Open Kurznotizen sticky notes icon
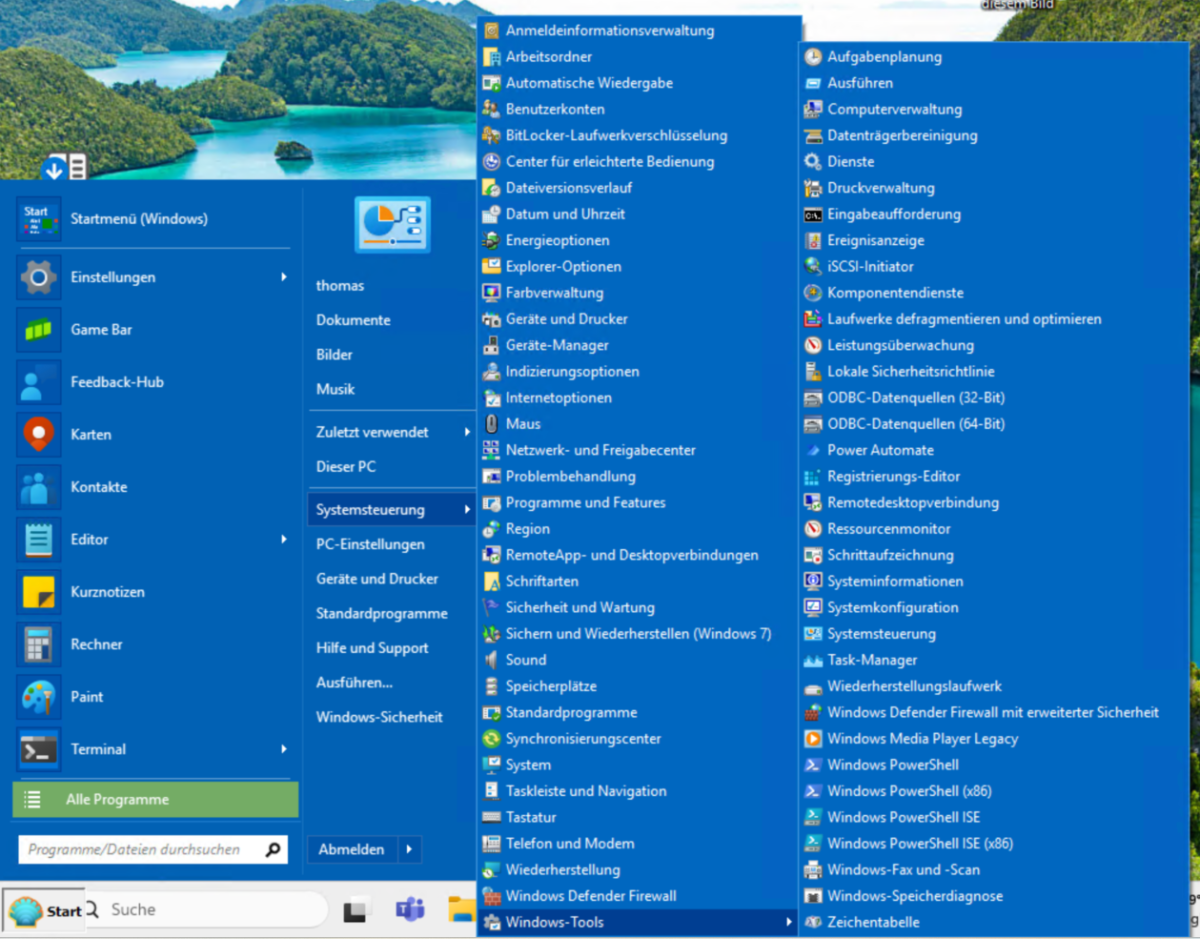 pos(38,592)
